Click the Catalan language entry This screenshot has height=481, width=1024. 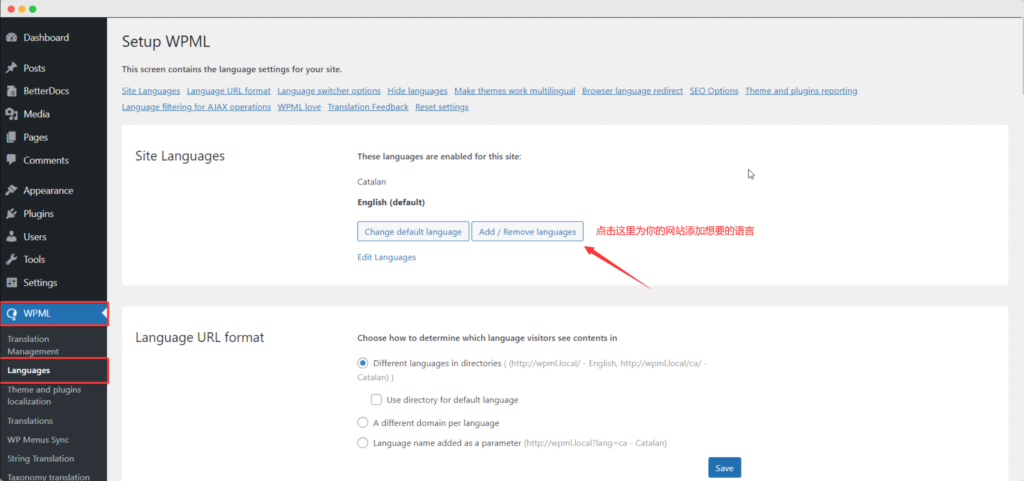[x=372, y=182]
